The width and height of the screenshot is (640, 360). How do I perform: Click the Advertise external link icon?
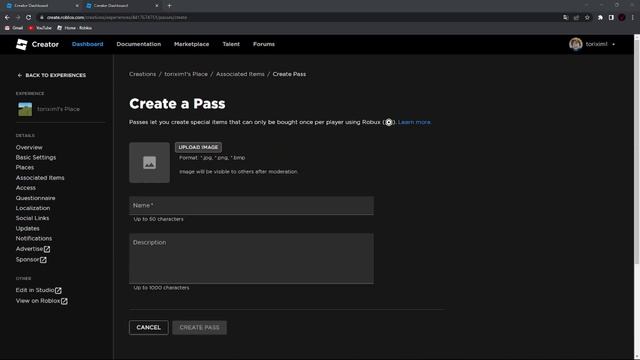point(47,249)
